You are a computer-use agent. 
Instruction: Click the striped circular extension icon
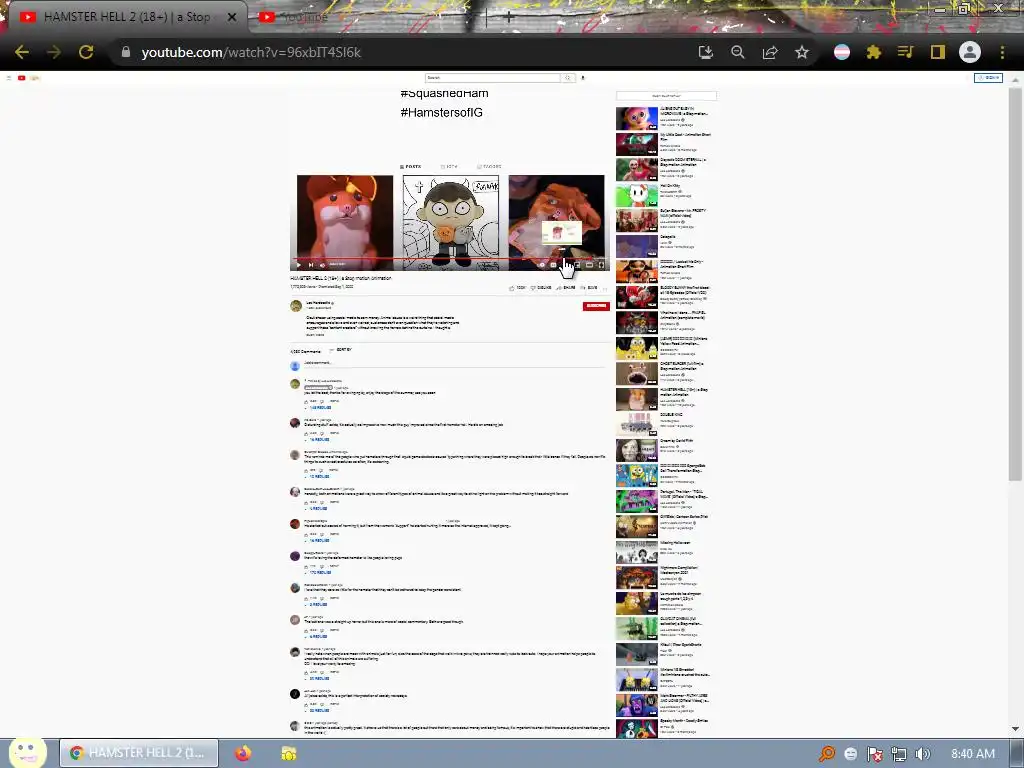pyautogui.click(x=842, y=52)
